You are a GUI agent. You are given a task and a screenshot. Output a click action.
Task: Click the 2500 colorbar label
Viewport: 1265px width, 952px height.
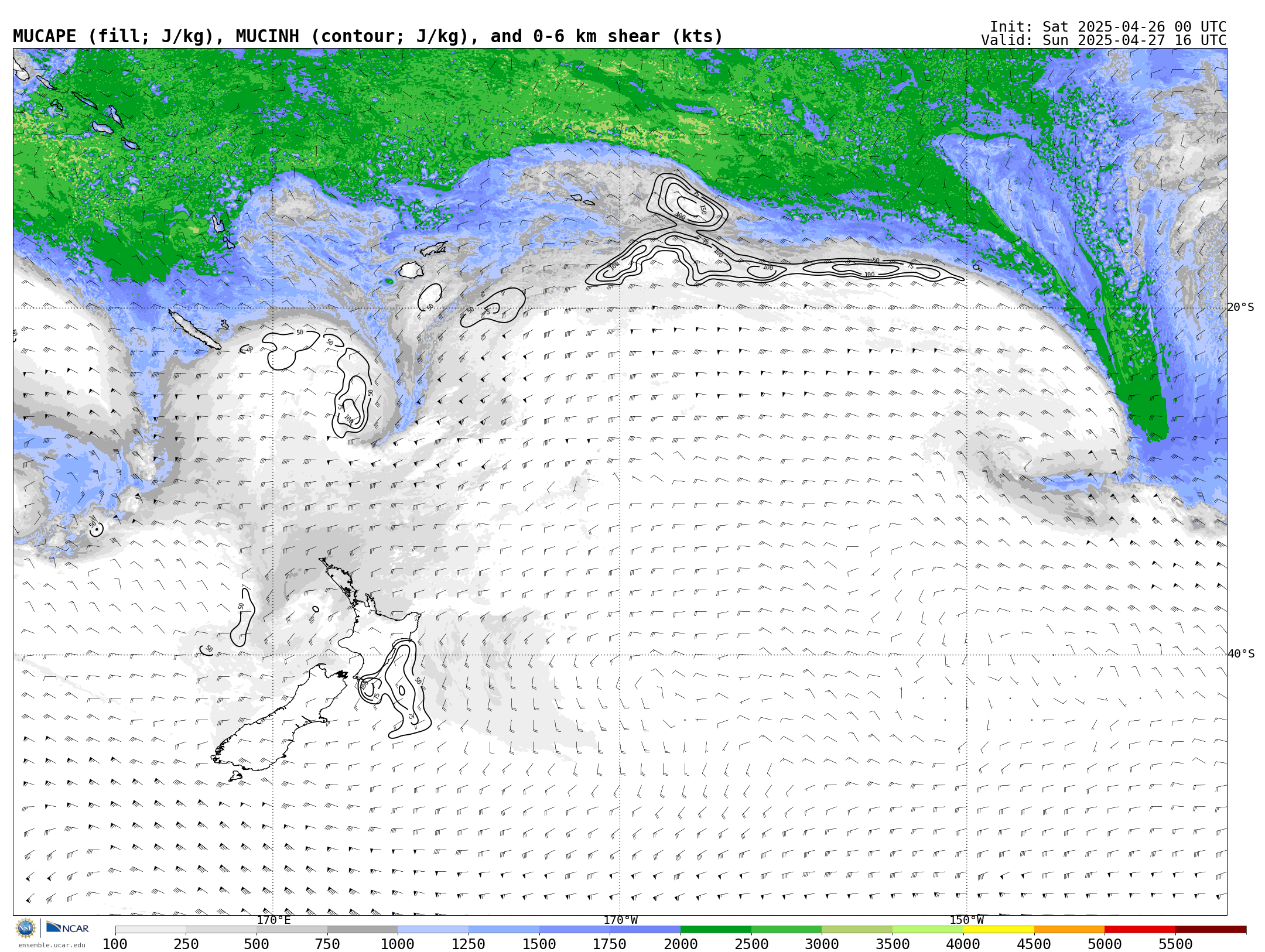tap(751, 944)
